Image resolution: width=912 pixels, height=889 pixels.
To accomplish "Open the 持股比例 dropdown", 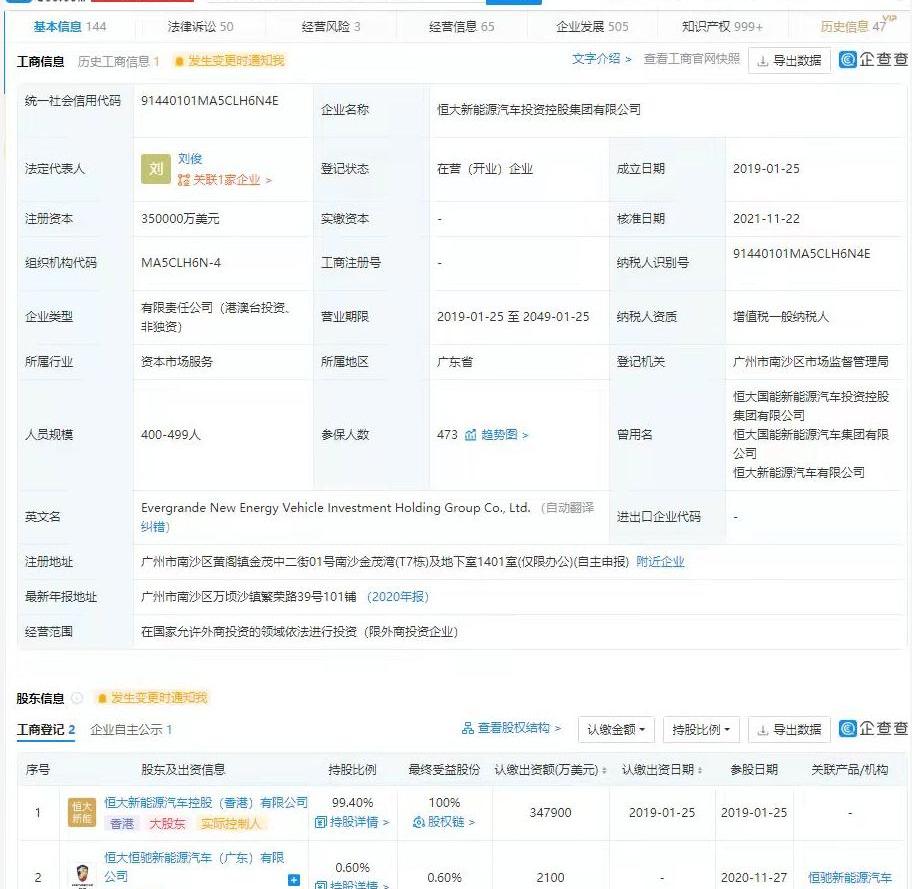I will (701, 730).
